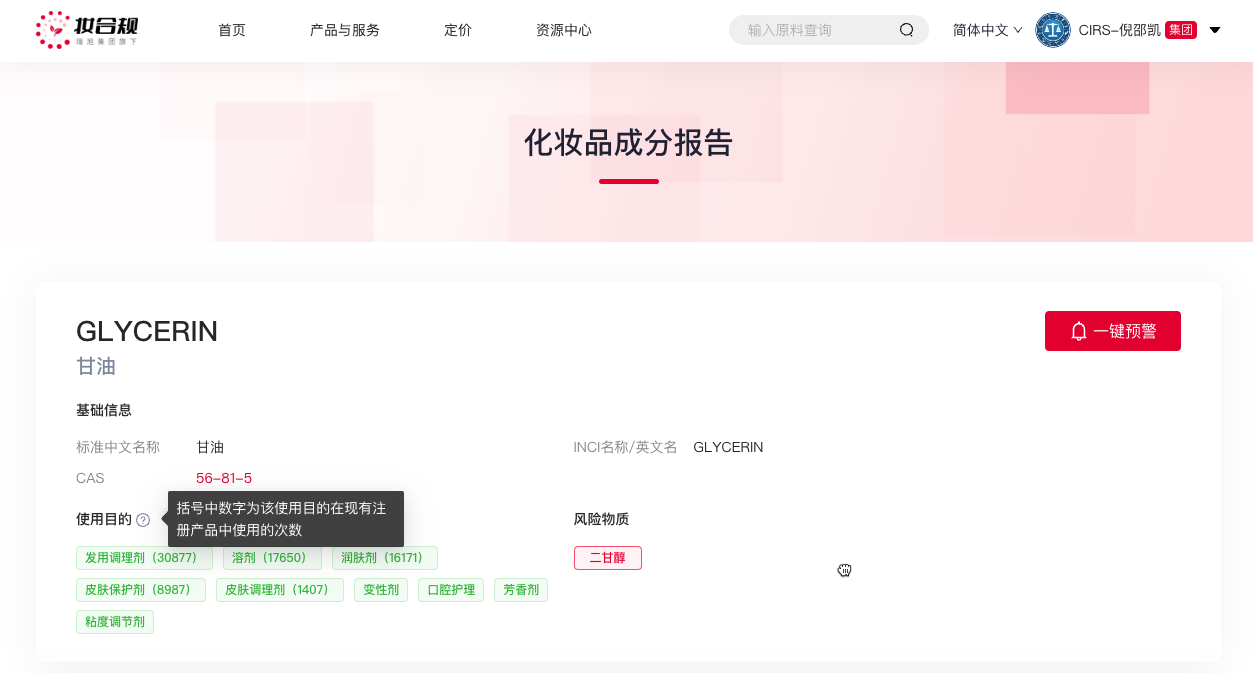
Task: Open the notification bell on 一键预警
Action: (1078, 331)
